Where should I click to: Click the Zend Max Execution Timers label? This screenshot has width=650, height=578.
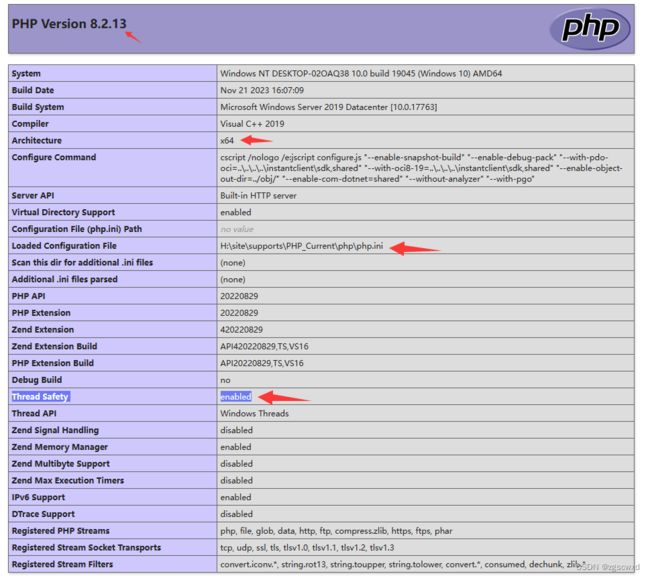pyautogui.click(x=68, y=480)
